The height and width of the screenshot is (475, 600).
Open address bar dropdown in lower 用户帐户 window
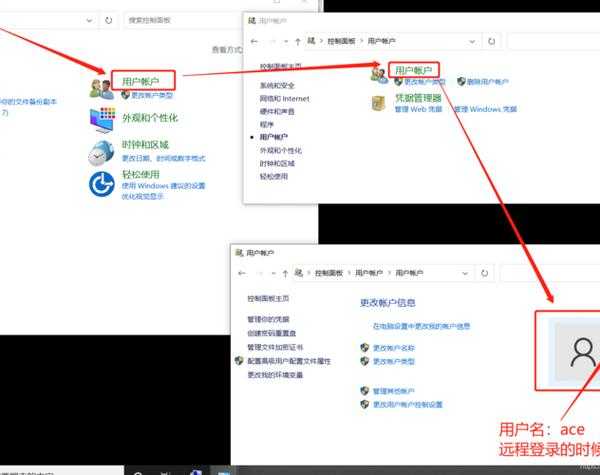[x=465, y=273]
